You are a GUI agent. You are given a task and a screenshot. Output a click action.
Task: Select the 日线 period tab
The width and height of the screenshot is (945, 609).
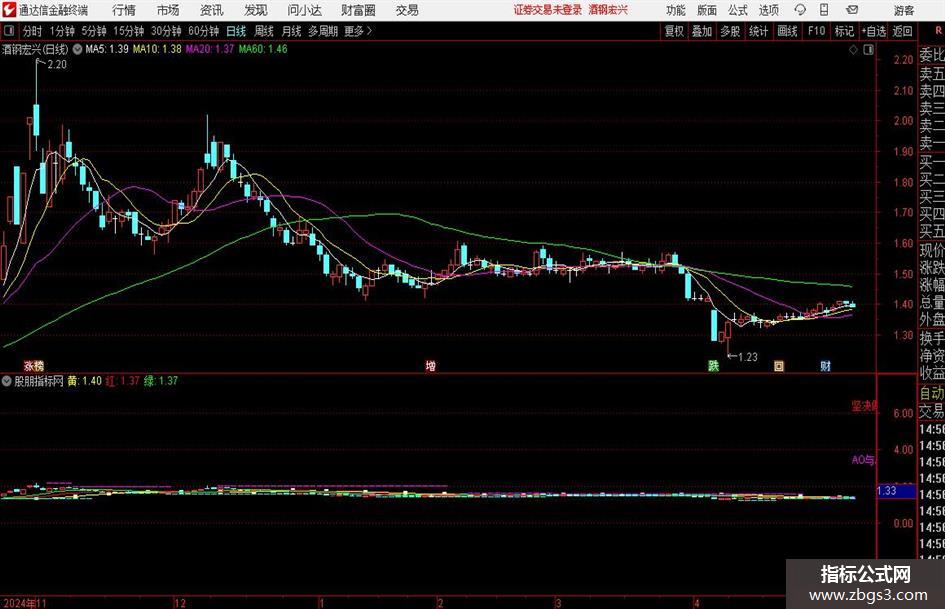[x=236, y=31]
